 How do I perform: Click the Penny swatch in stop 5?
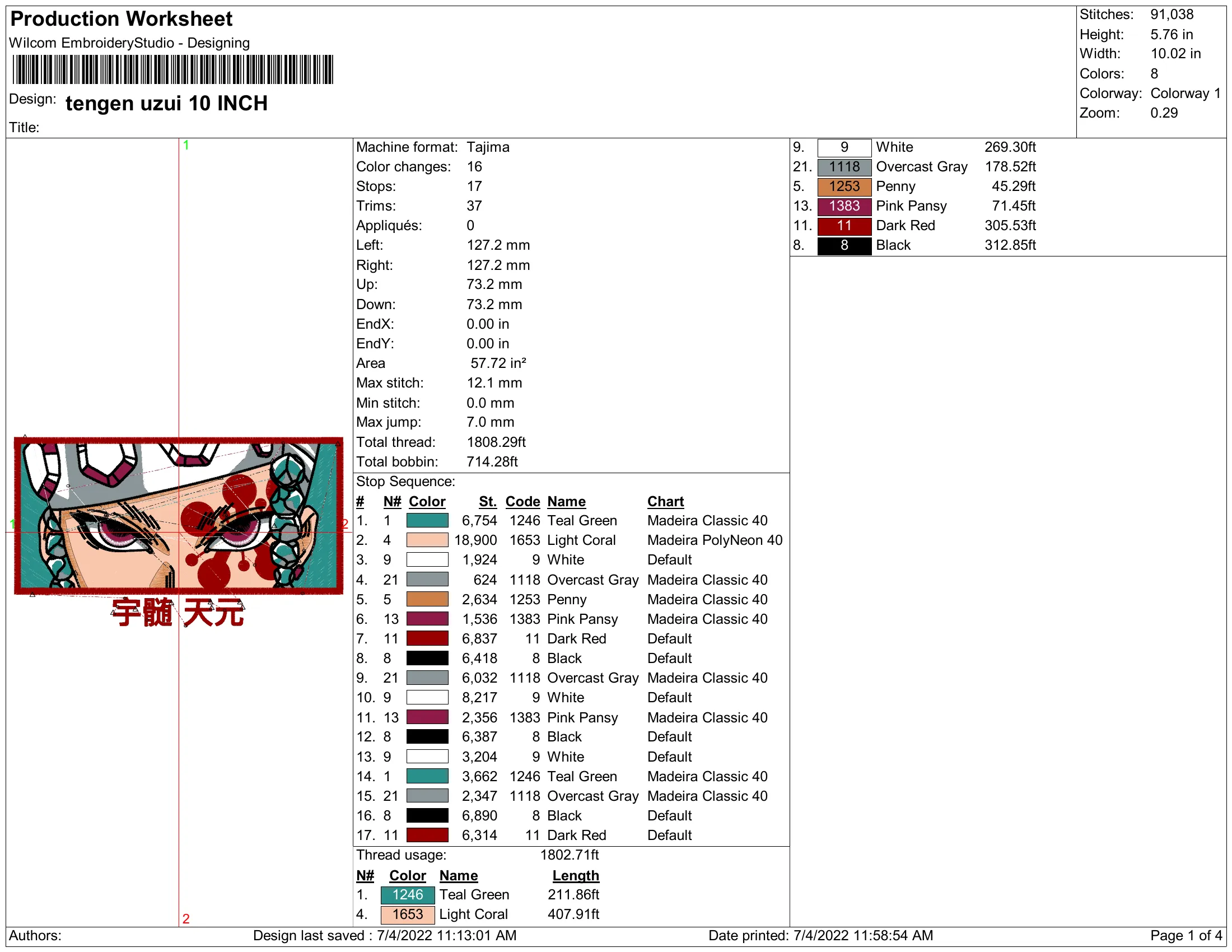pos(428,600)
